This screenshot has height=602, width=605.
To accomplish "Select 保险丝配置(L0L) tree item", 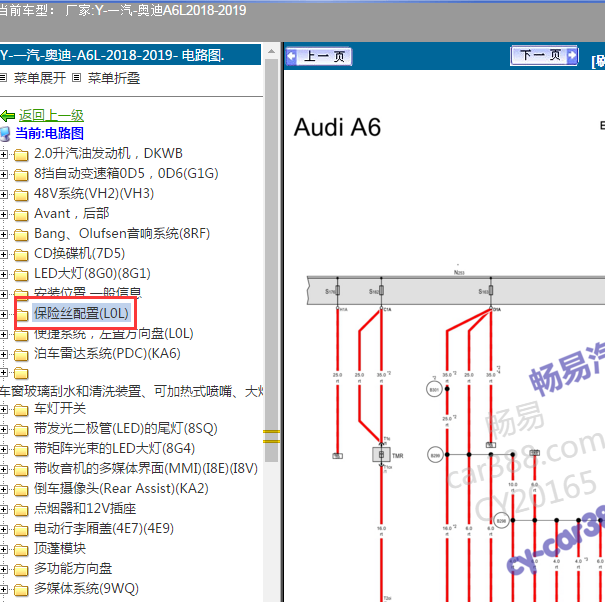I will coord(81,313).
